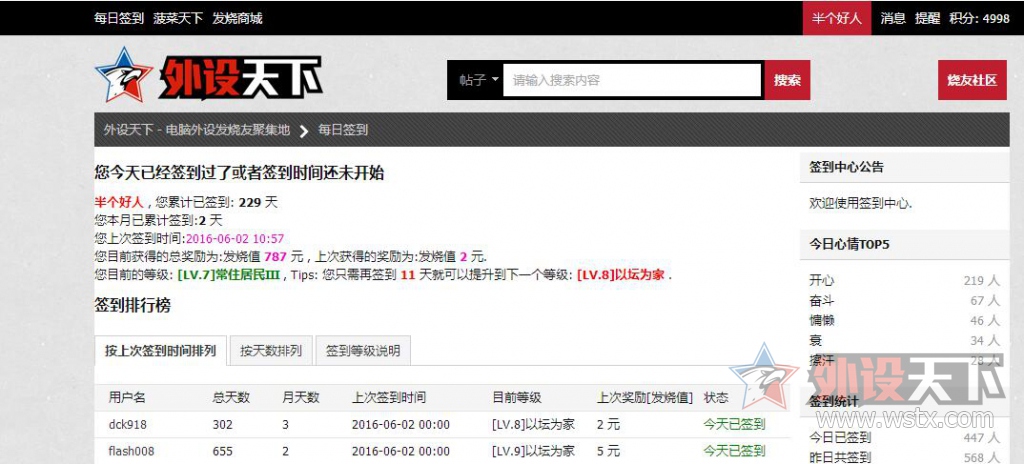This screenshot has width=1024, height=464.
Task: Open 每日签到 in top bar
Action: coord(118,18)
